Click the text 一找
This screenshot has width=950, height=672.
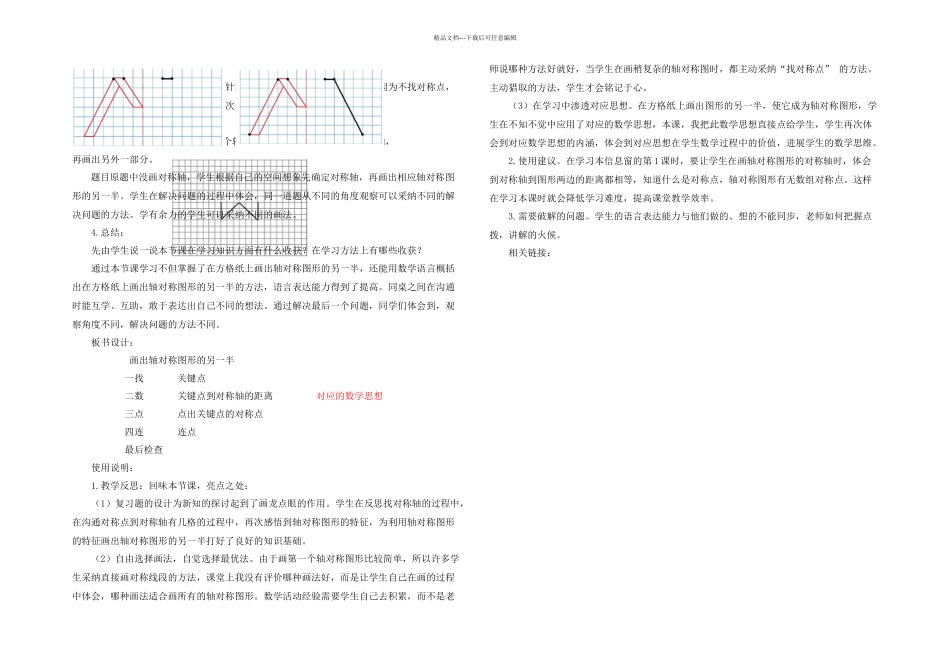134,378
